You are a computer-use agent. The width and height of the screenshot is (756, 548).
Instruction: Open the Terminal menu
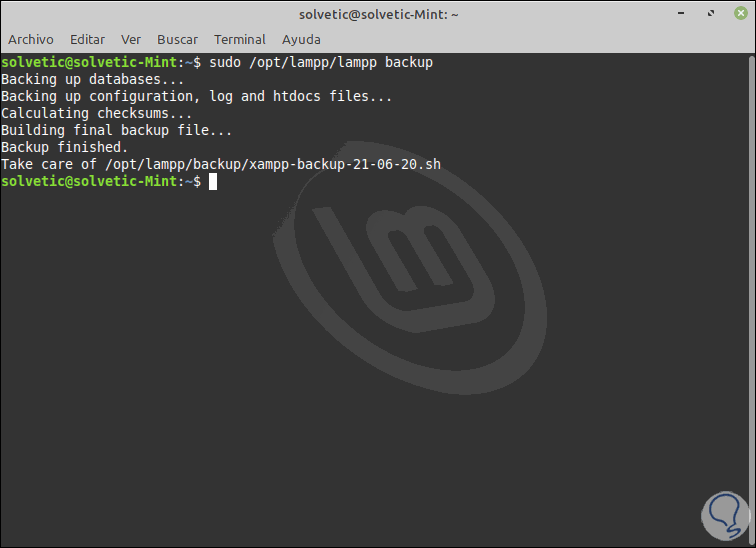(x=240, y=40)
